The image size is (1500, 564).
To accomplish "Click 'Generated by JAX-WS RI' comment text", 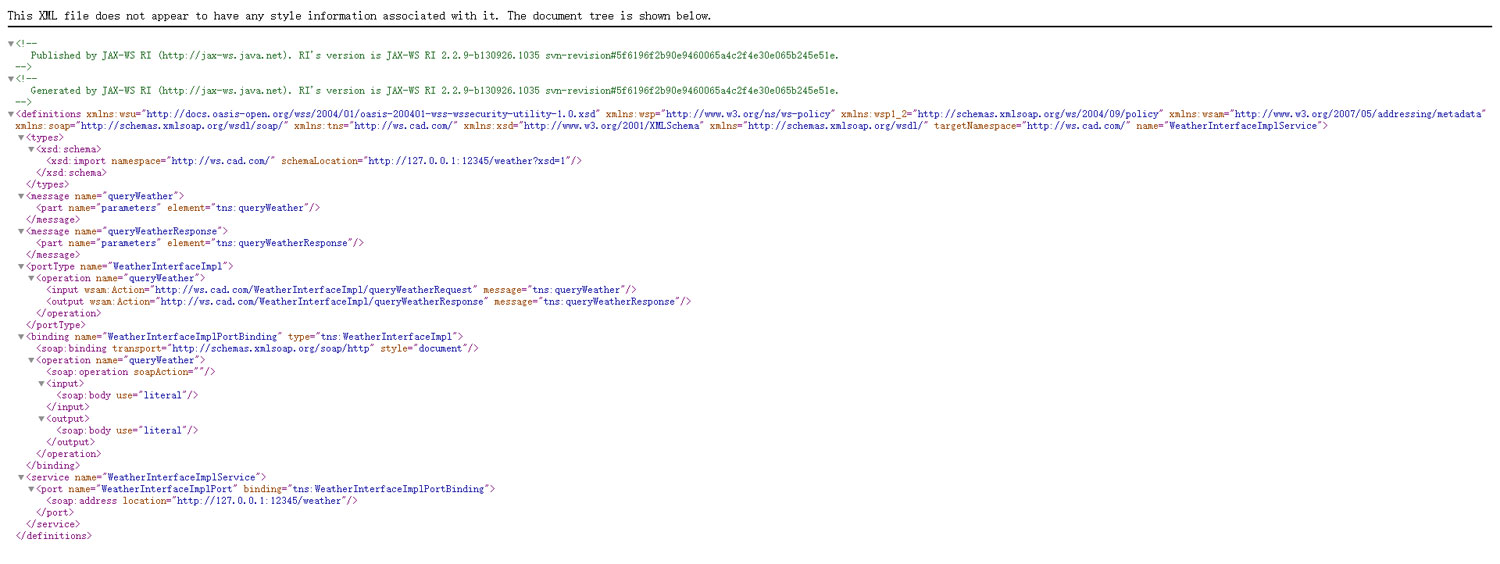I will [434, 91].
